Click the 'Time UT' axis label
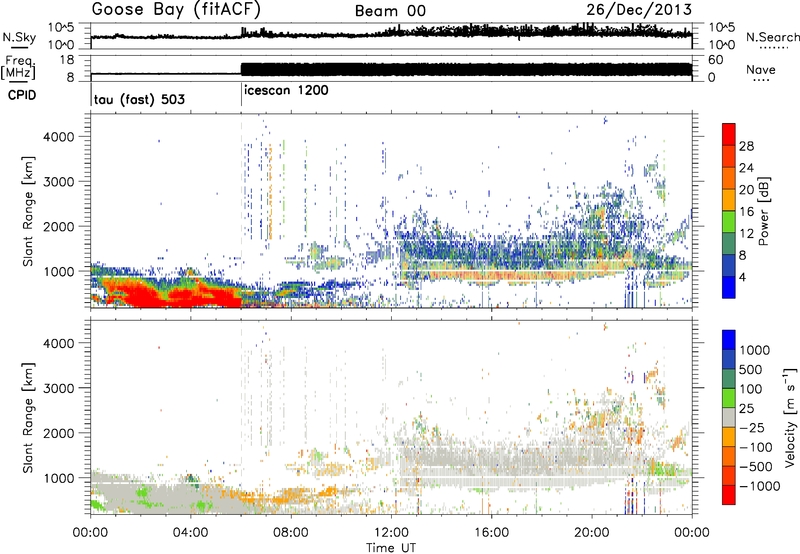 click(x=391, y=548)
